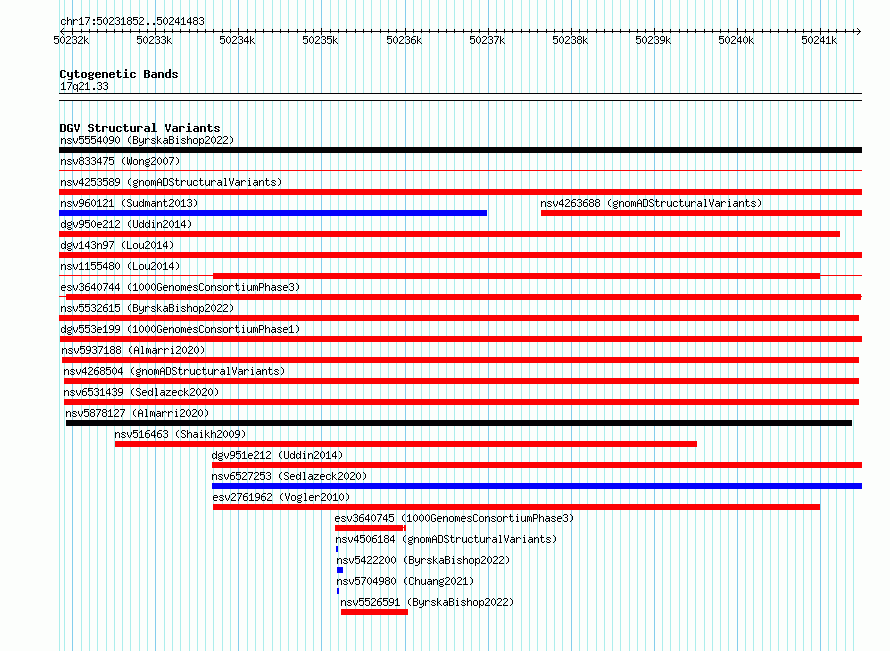
Task: Click the red nsv4263688 variant bar
Action: tap(702, 213)
